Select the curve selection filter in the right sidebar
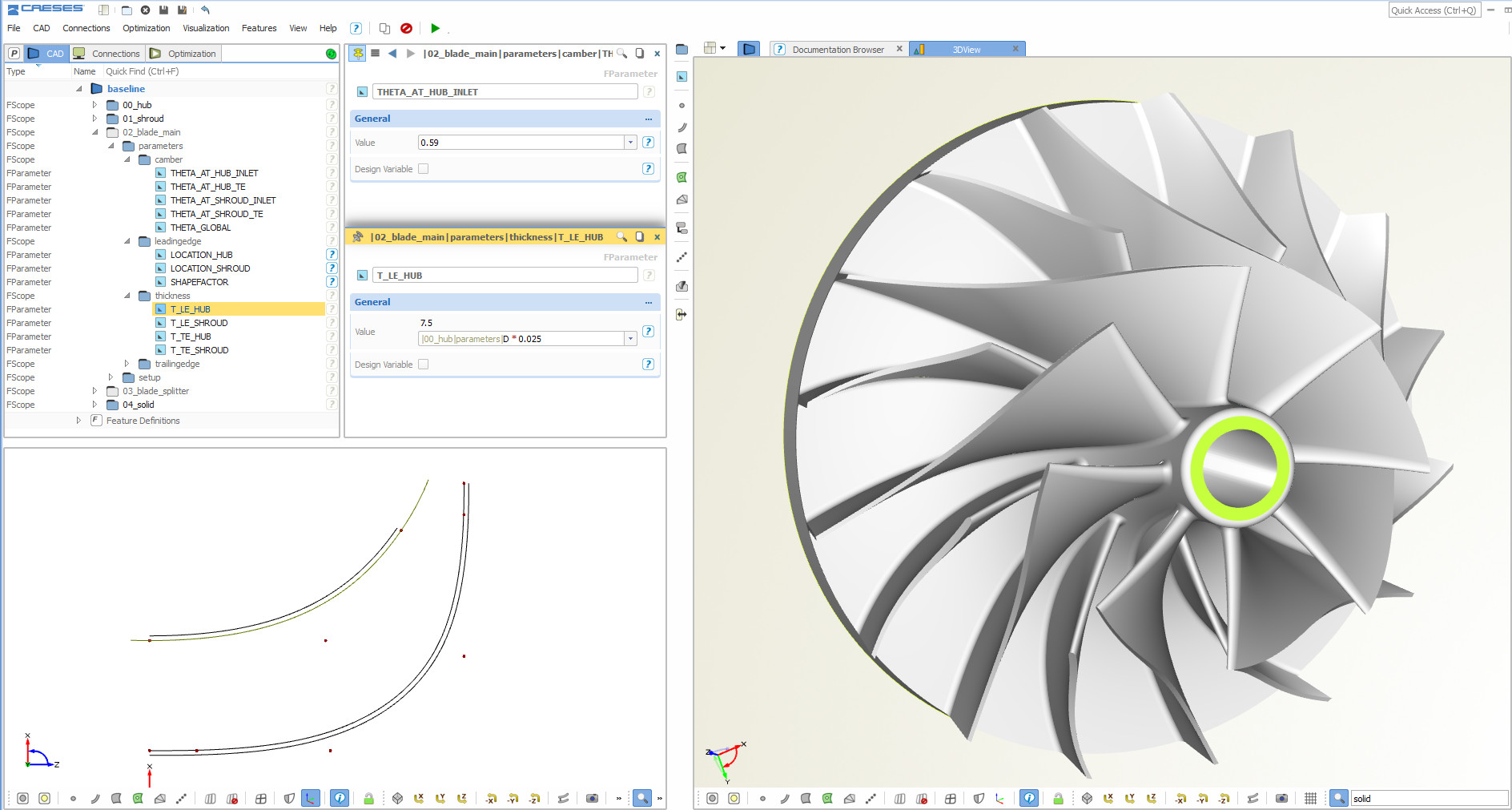The height and width of the screenshot is (810, 1512). click(681, 127)
